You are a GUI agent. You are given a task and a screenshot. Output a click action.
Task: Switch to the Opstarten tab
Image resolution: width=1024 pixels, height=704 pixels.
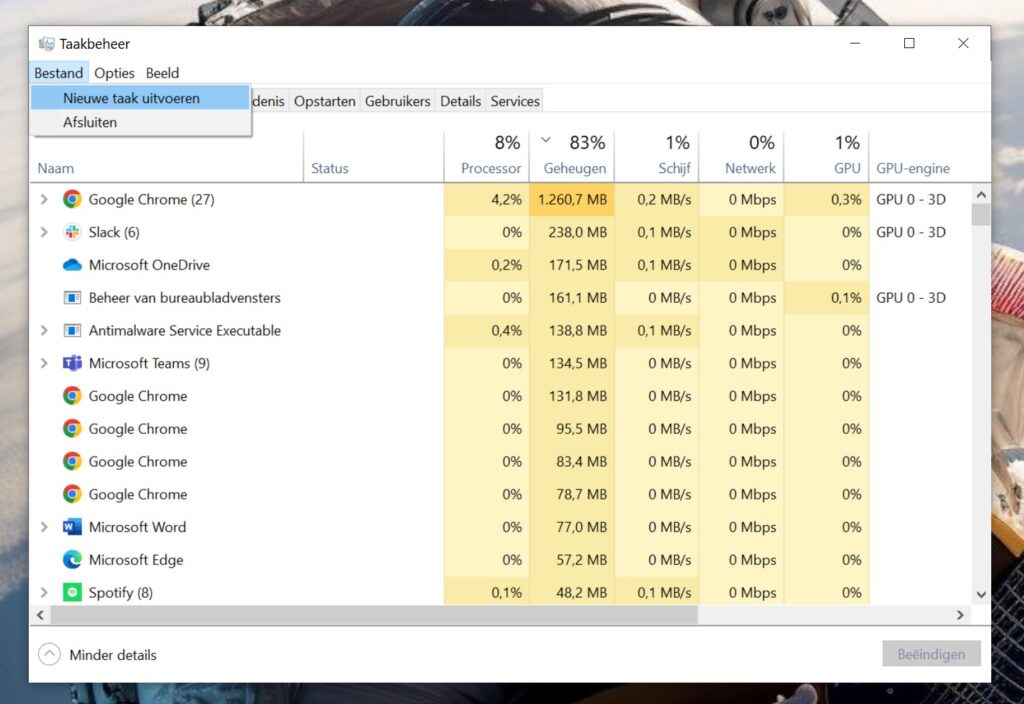click(324, 101)
